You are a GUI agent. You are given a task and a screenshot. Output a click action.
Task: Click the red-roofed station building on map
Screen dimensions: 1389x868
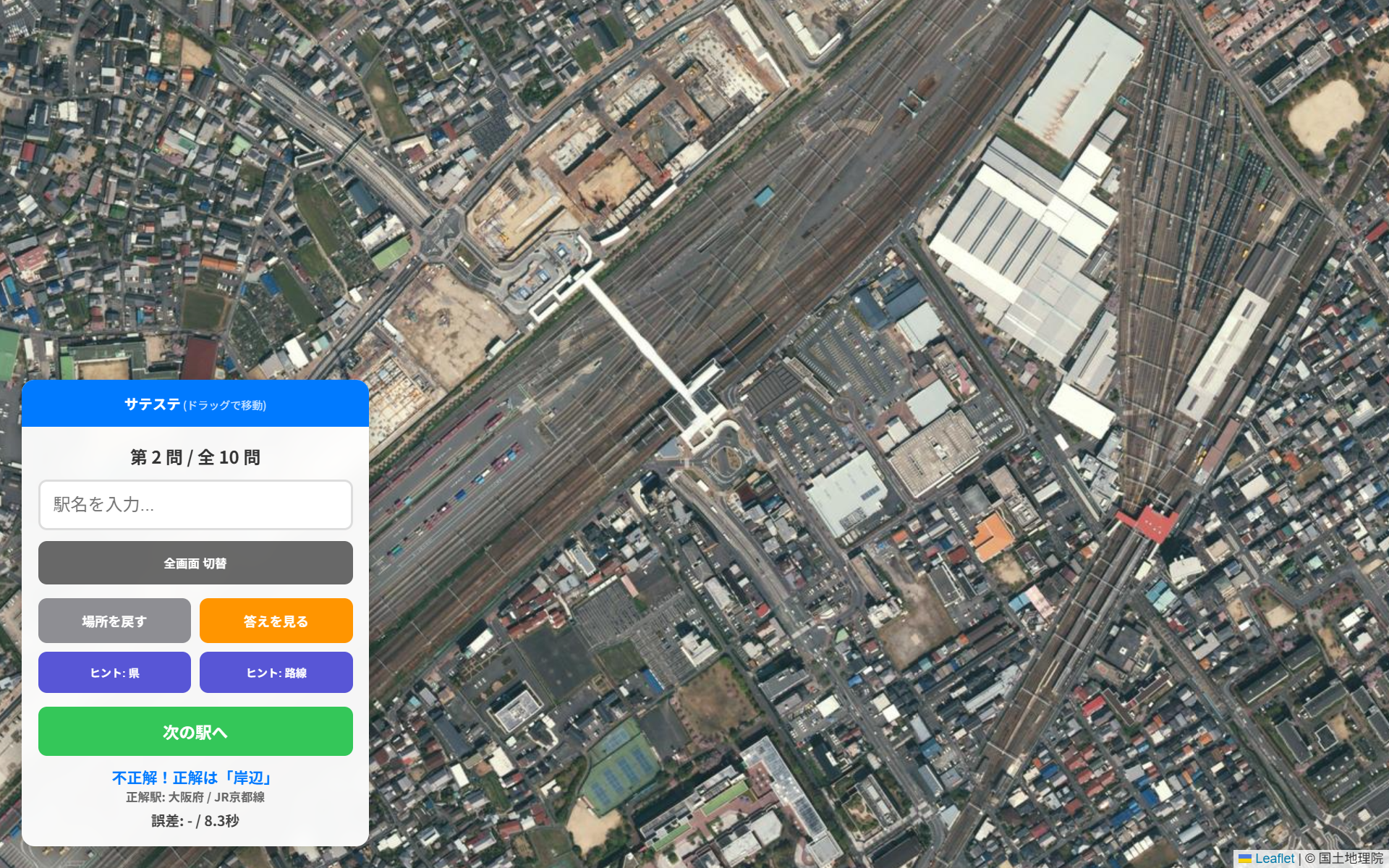(x=1147, y=522)
